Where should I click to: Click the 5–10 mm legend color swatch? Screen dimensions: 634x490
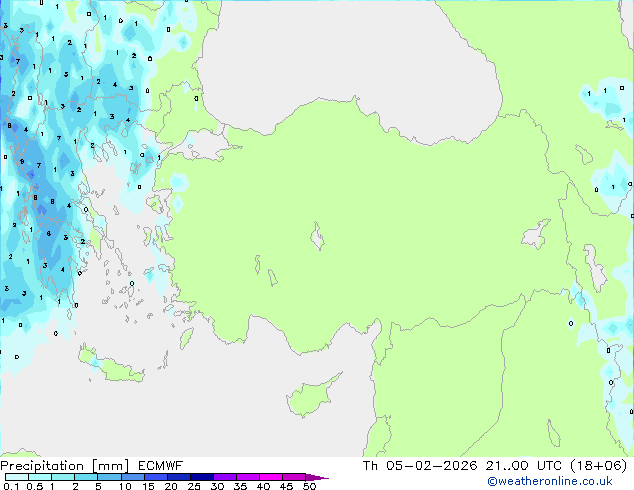109,477
